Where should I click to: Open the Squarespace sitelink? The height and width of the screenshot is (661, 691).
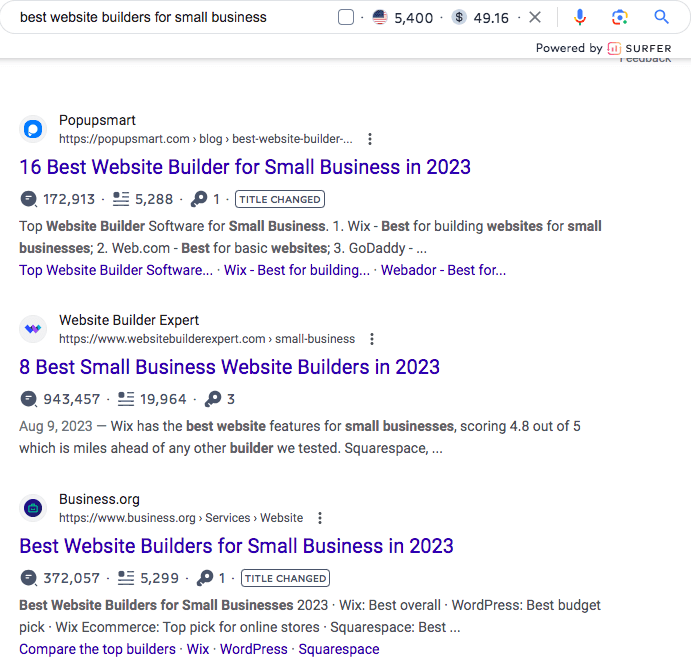tap(339, 649)
